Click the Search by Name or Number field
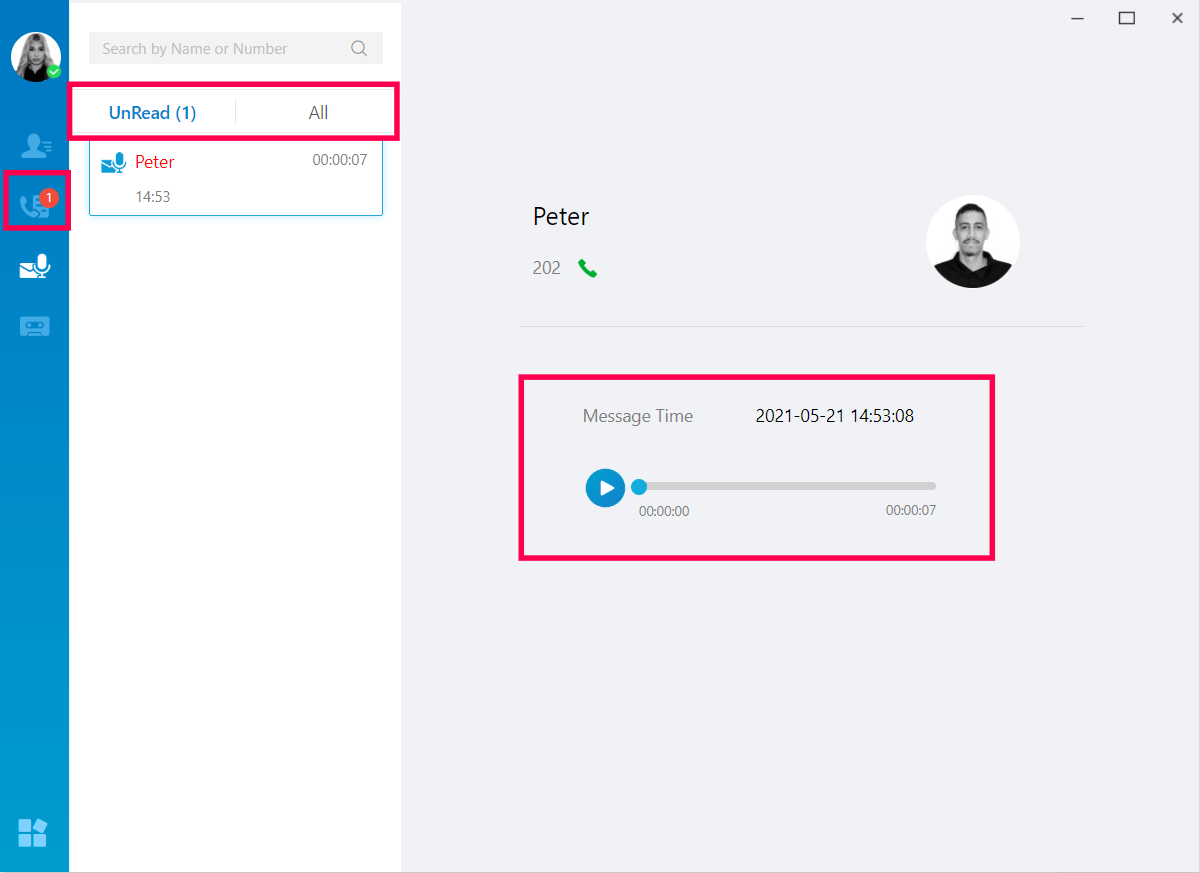Image resolution: width=1200 pixels, height=873 pixels. [x=236, y=48]
